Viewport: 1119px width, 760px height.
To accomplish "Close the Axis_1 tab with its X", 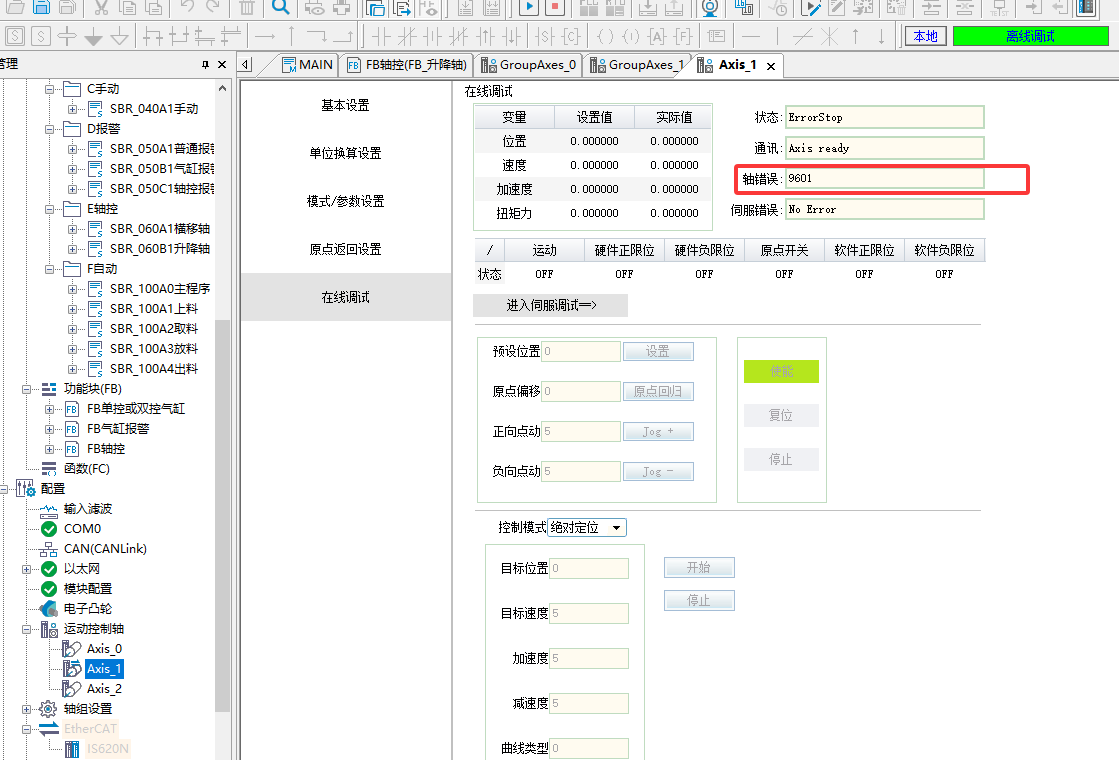I will pos(771,66).
